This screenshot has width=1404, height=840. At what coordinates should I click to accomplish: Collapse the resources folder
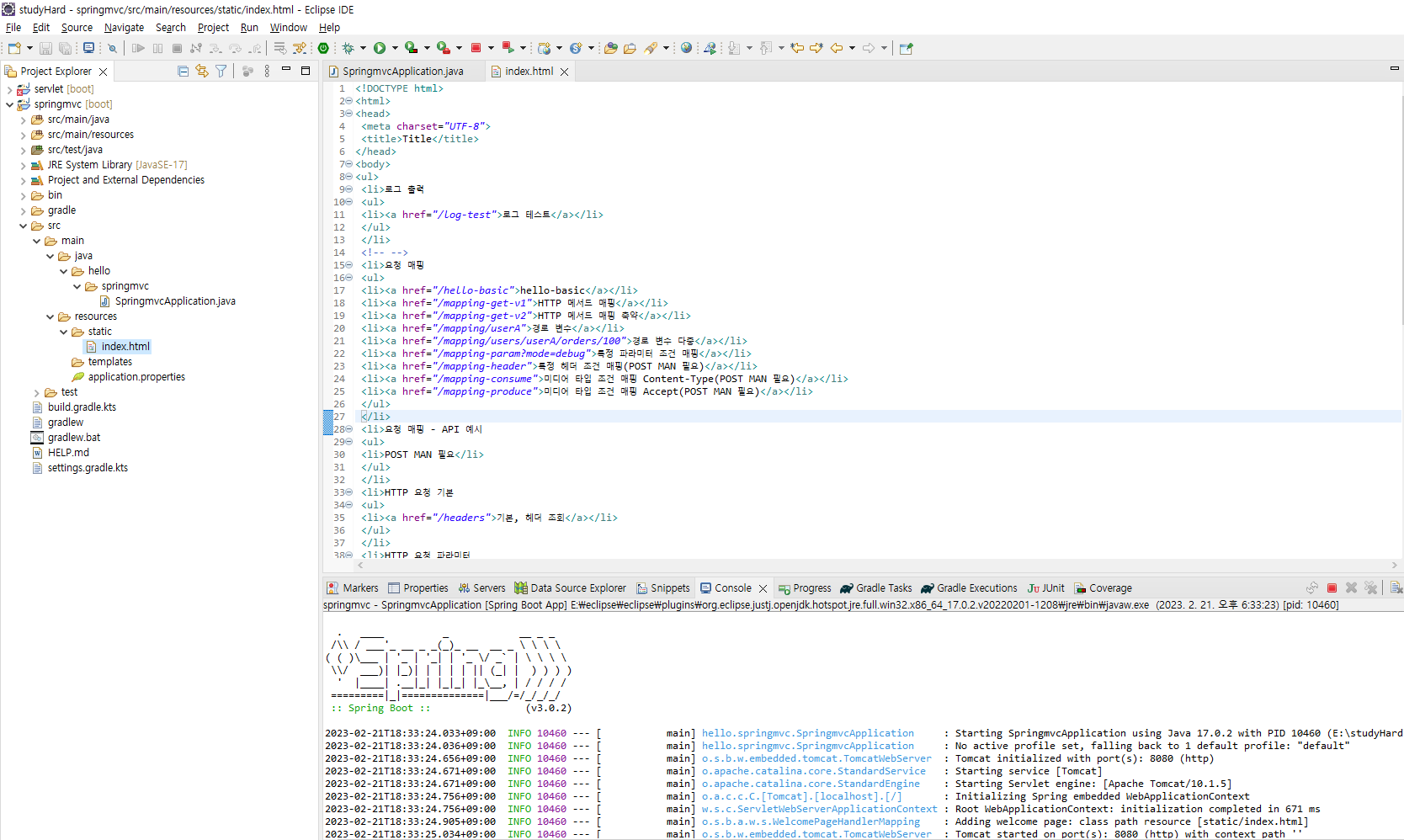(x=50, y=316)
